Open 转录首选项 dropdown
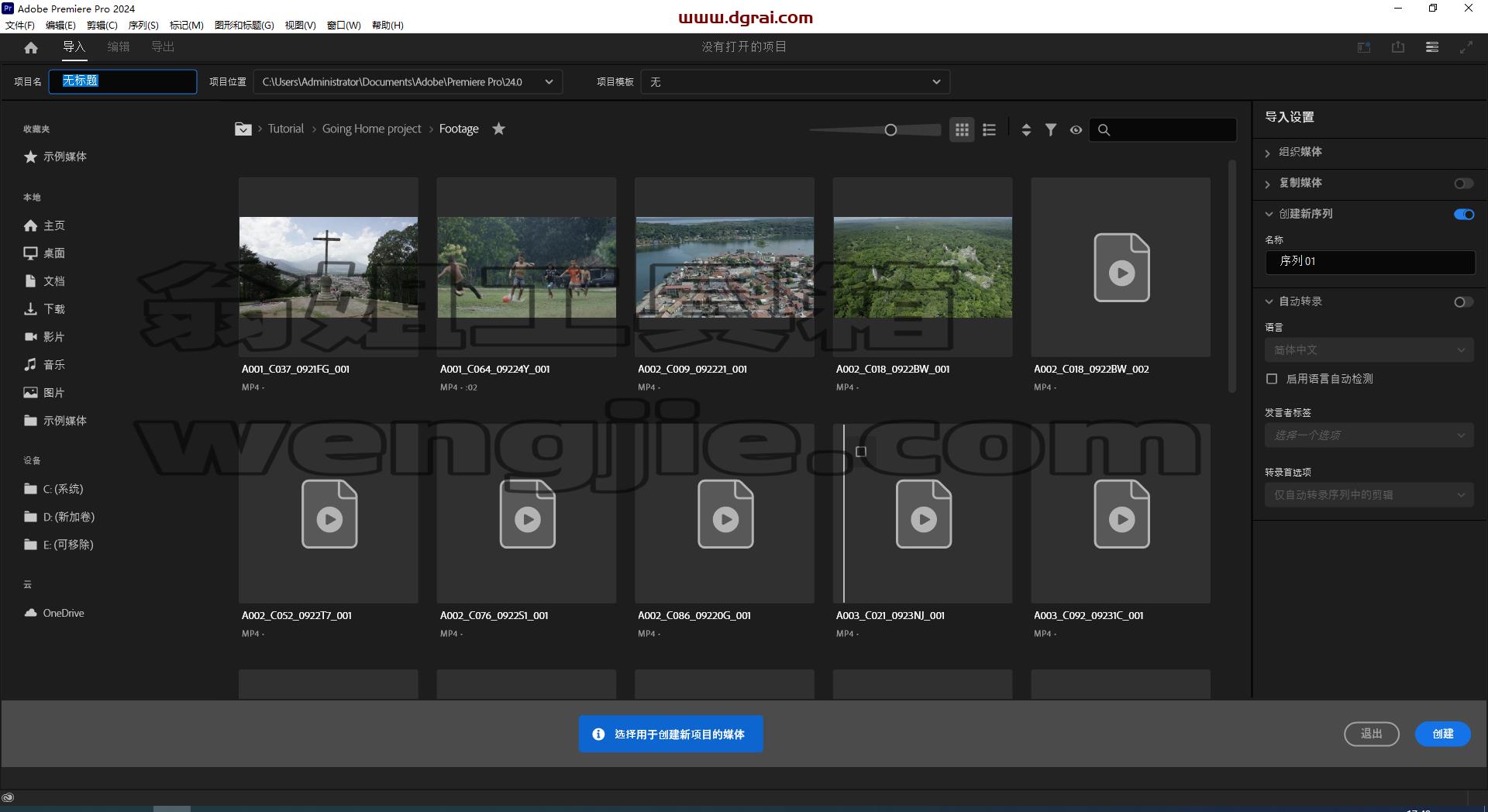Image resolution: width=1488 pixels, height=812 pixels. pos(1369,495)
